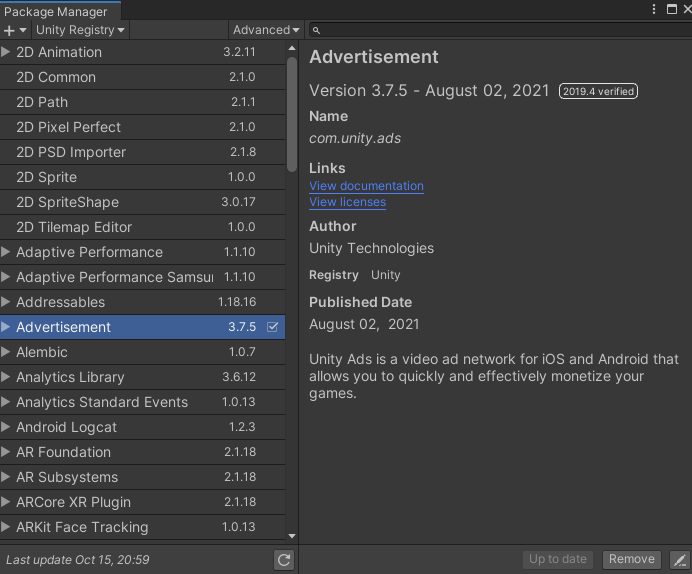This screenshot has width=692, height=574.
Task: Expand the Addressables package arrow
Action: point(5,302)
